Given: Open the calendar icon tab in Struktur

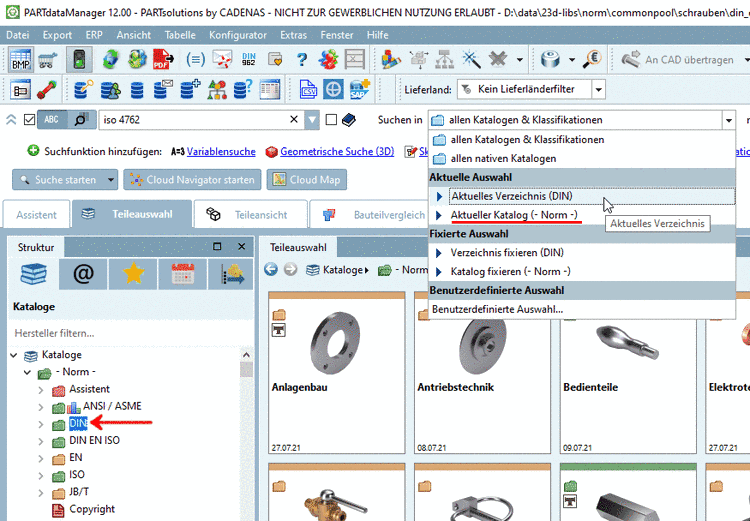Looking at the screenshot, I should click(x=183, y=274).
